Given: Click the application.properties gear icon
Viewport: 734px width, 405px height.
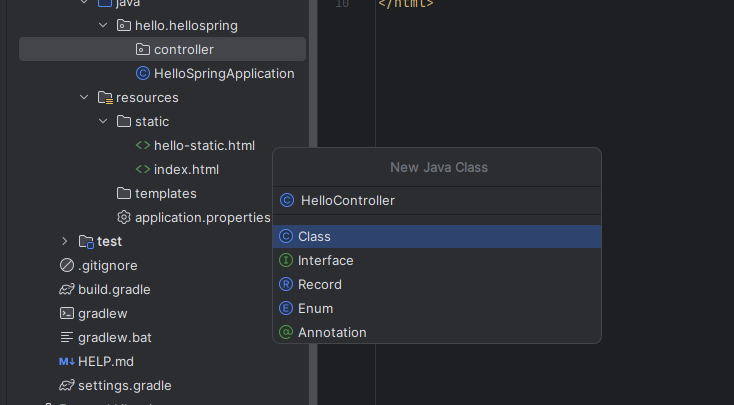Looking at the screenshot, I should point(124,217).
